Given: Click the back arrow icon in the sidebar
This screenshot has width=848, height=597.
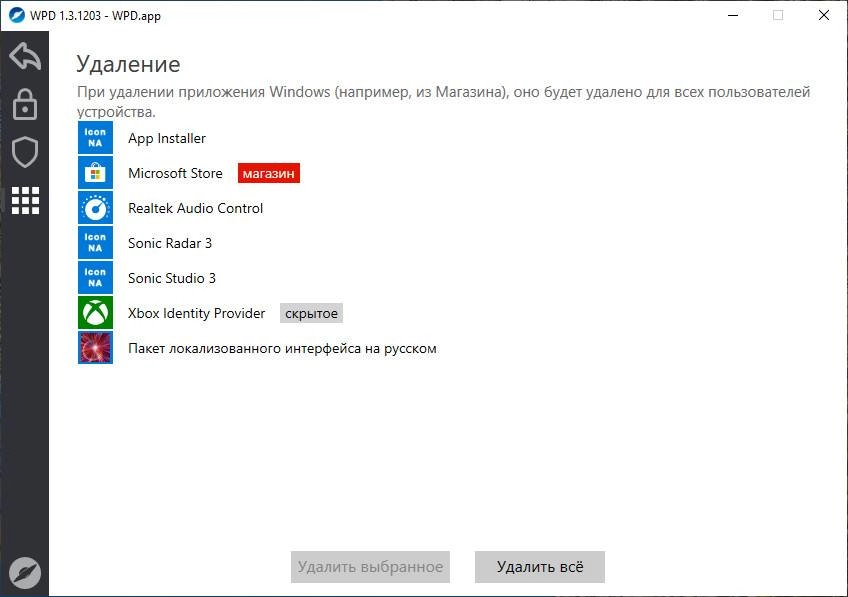Looking at the screenshot, I should 25,56.
